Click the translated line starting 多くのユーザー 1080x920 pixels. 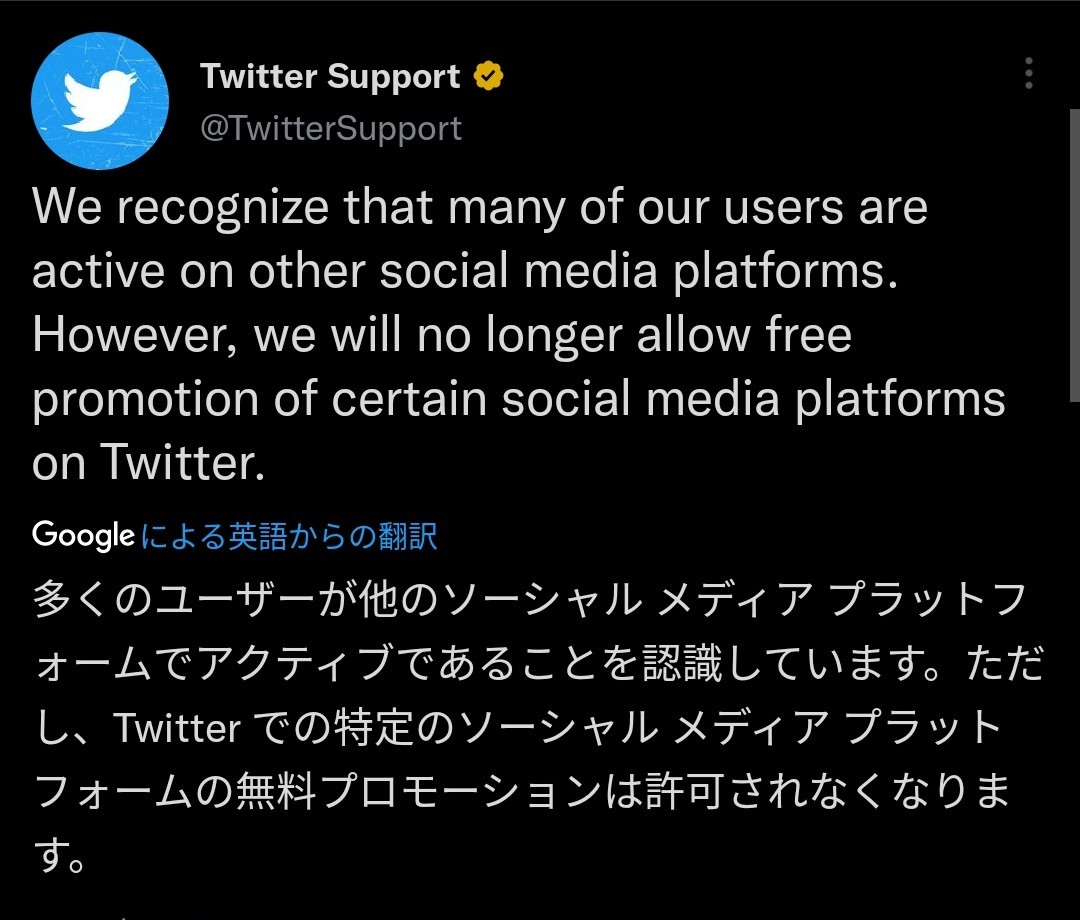(530, 601)
